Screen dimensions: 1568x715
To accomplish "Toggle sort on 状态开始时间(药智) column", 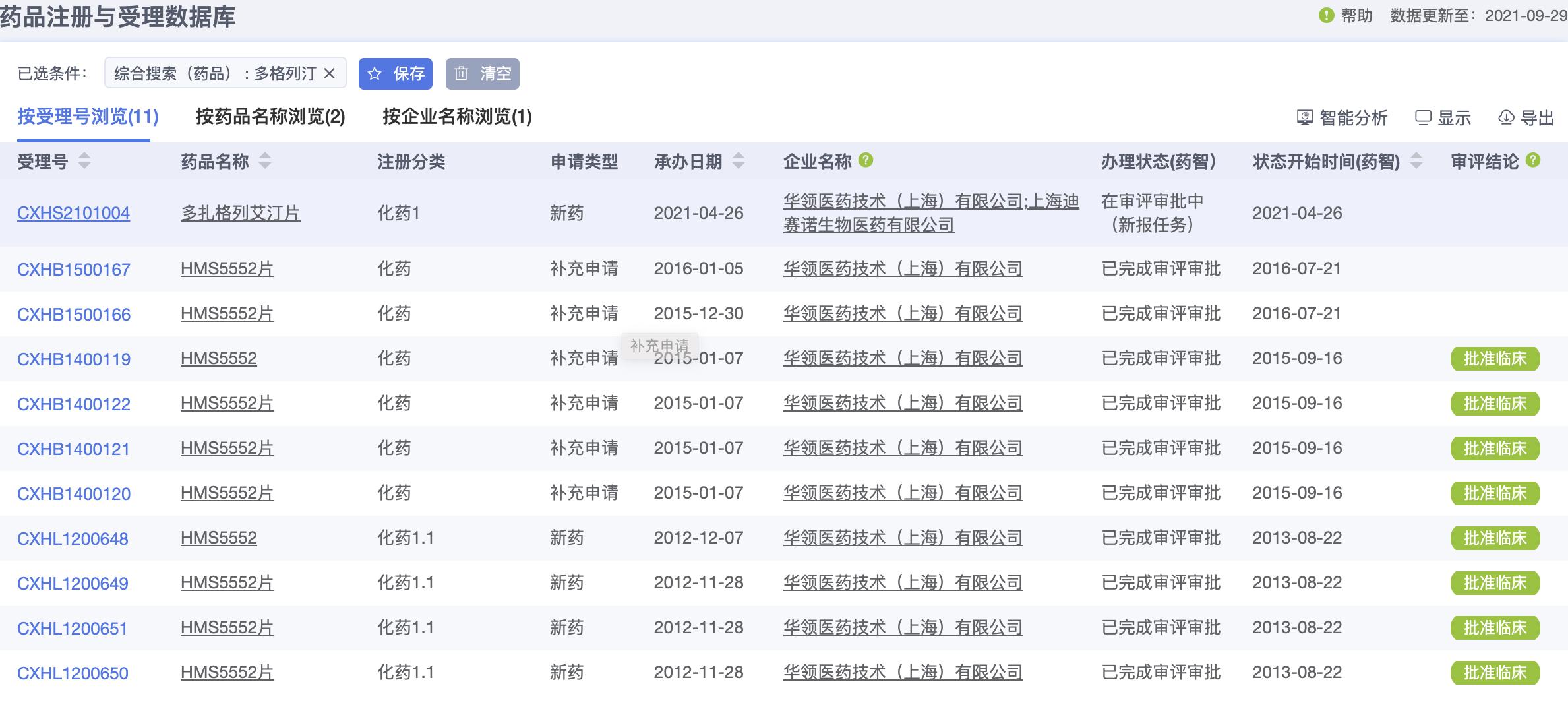I will pyautogui.click(x=1414, y=161).
